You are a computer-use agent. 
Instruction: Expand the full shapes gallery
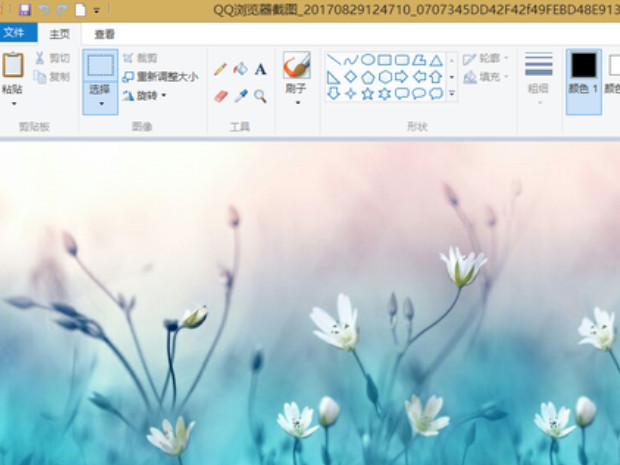452,94
